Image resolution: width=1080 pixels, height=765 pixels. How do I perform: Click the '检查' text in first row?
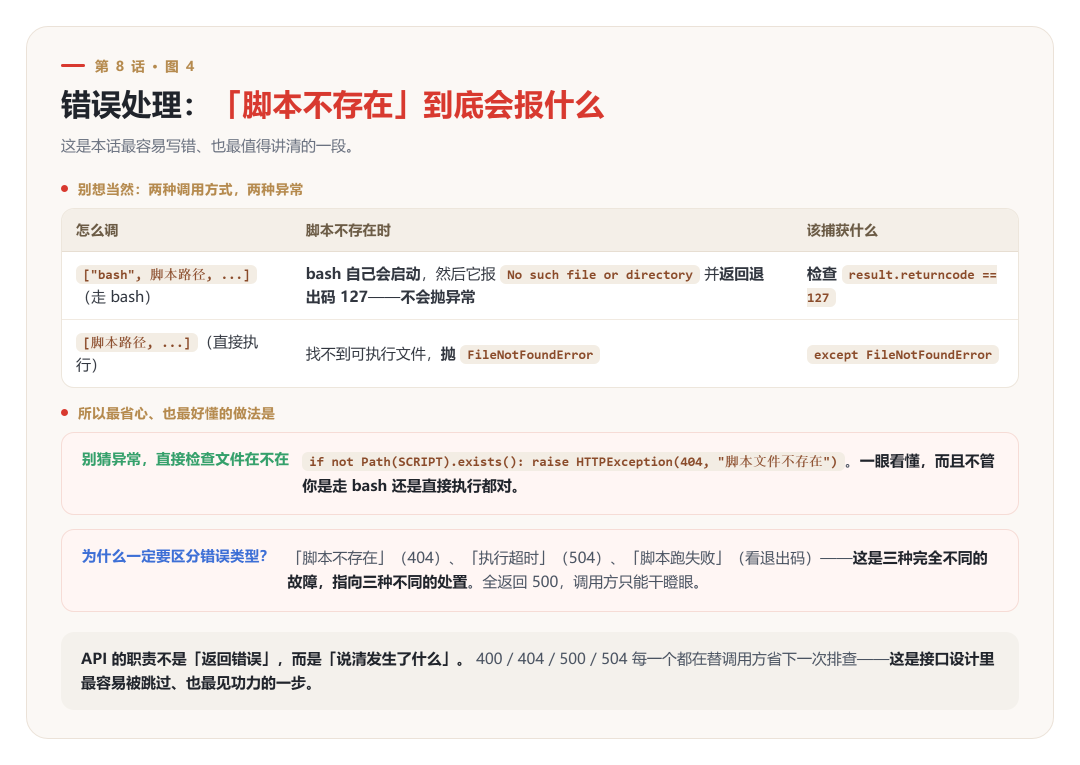point(822,274)
